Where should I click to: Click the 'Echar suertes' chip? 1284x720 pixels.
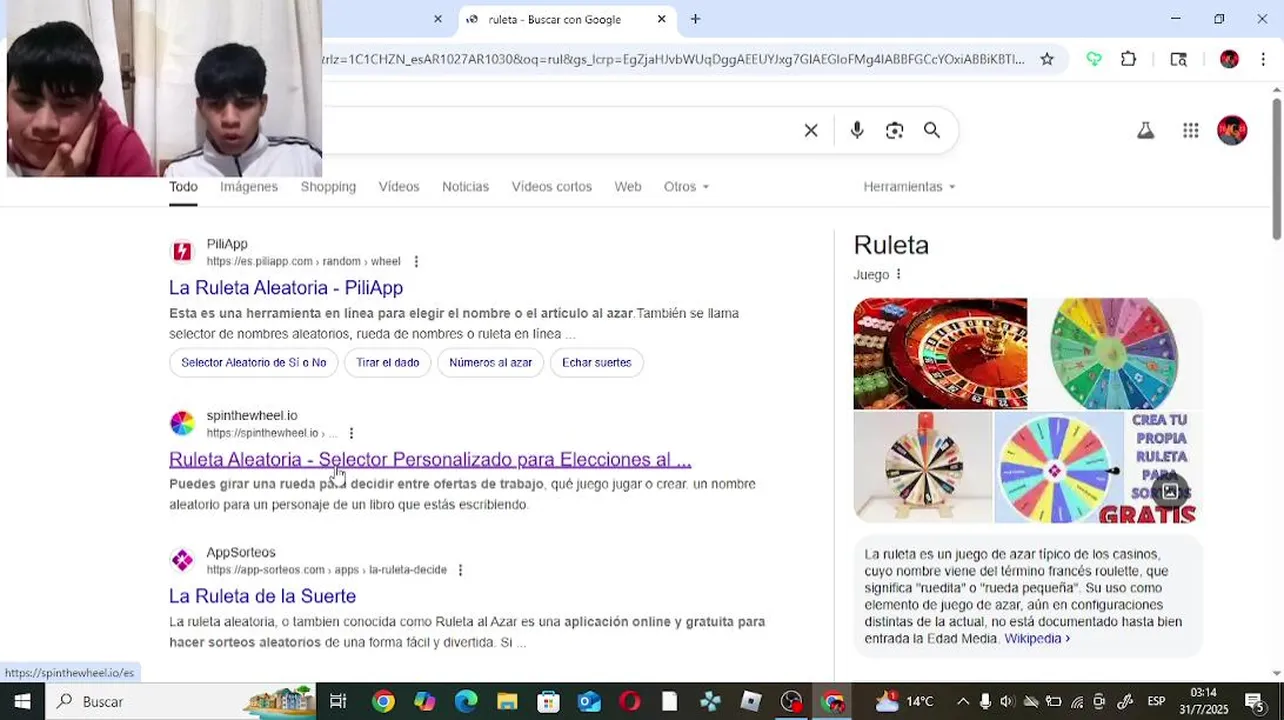596,363
